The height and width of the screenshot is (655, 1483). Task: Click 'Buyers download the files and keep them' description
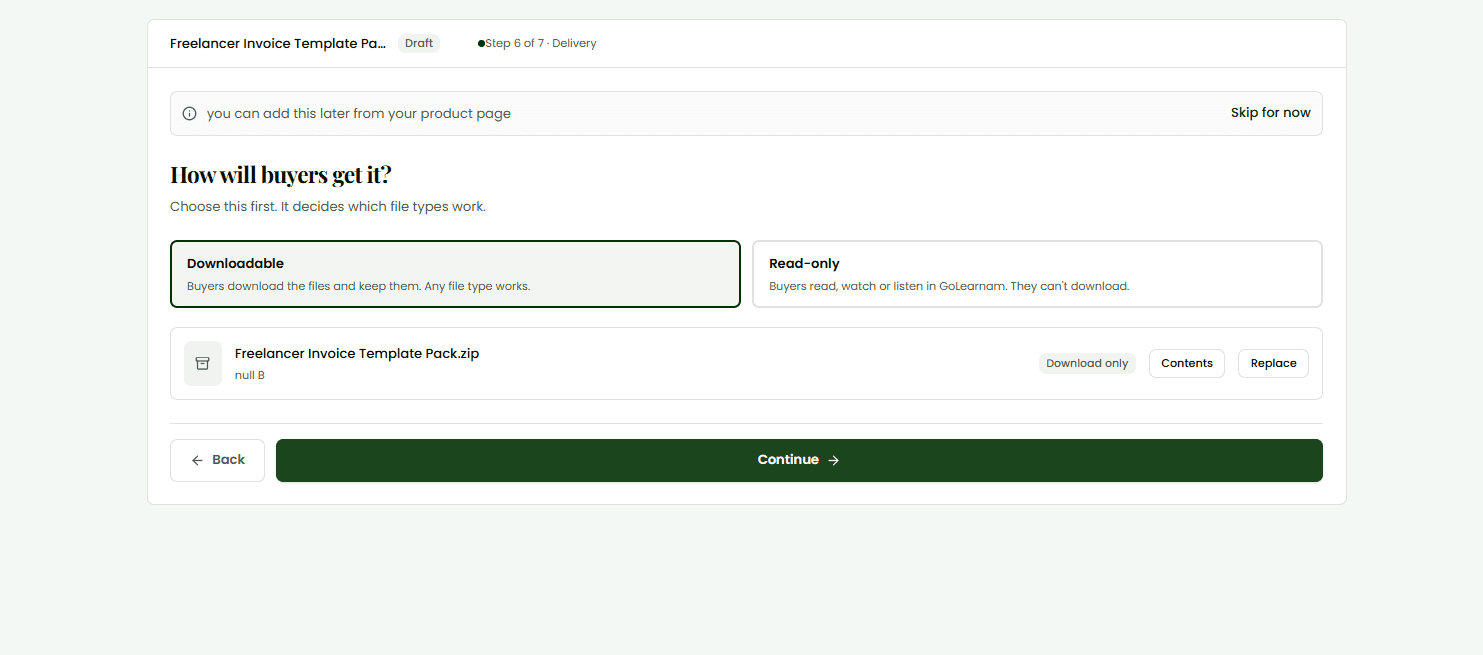358,286
